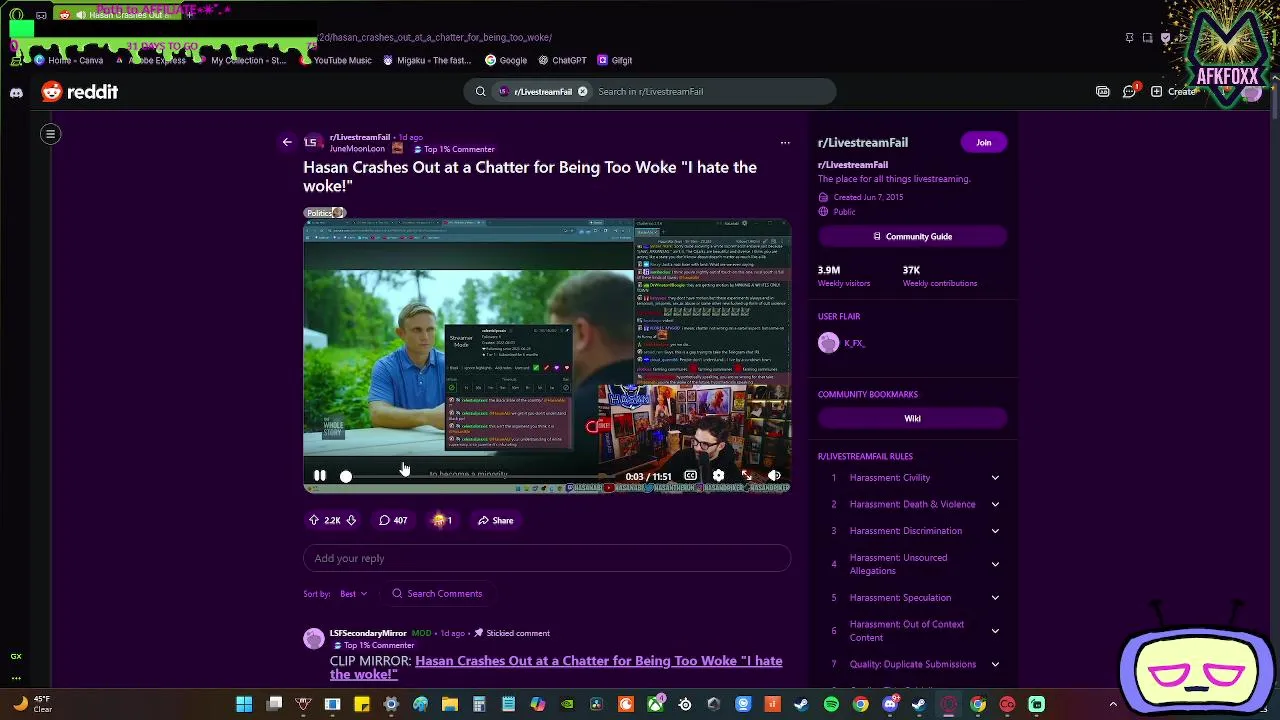Click the Add your reply box

[x=547, y=558]
